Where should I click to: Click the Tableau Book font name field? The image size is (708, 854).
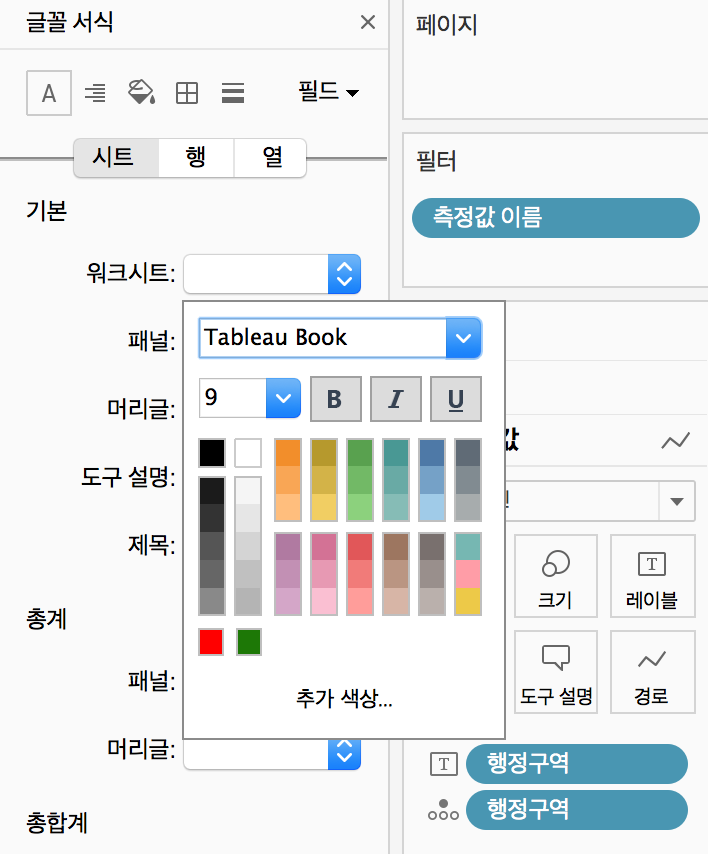click(322, 338)
